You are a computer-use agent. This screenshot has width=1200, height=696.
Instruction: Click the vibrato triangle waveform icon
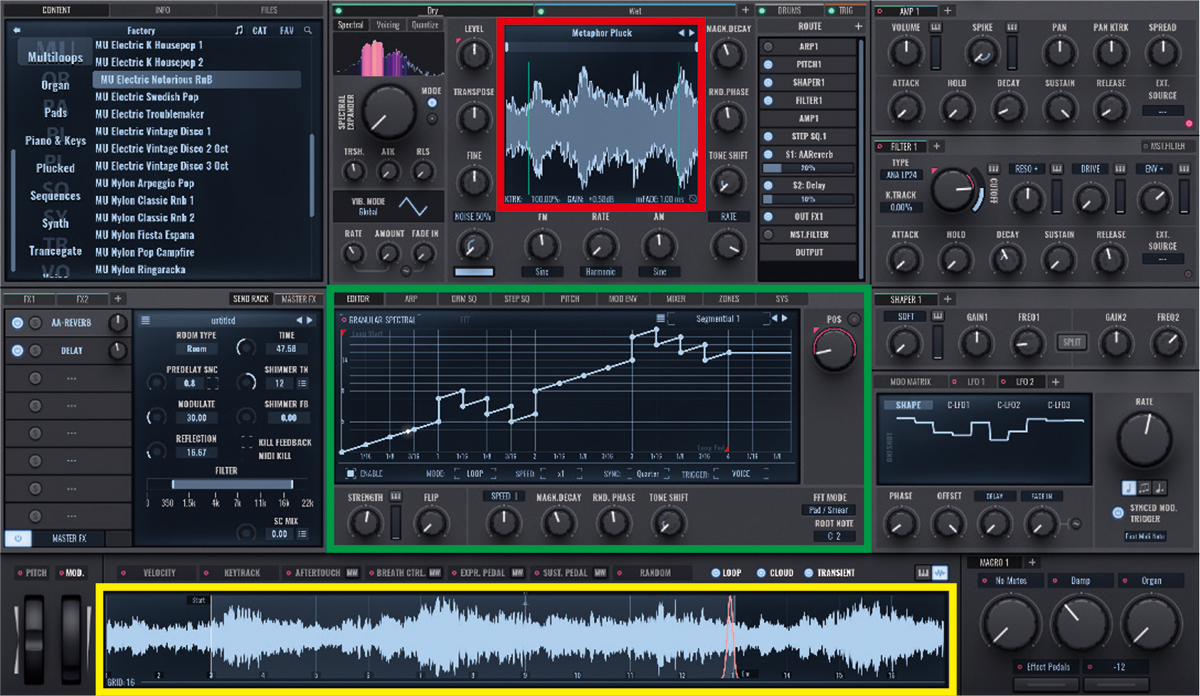click(413, 207)
